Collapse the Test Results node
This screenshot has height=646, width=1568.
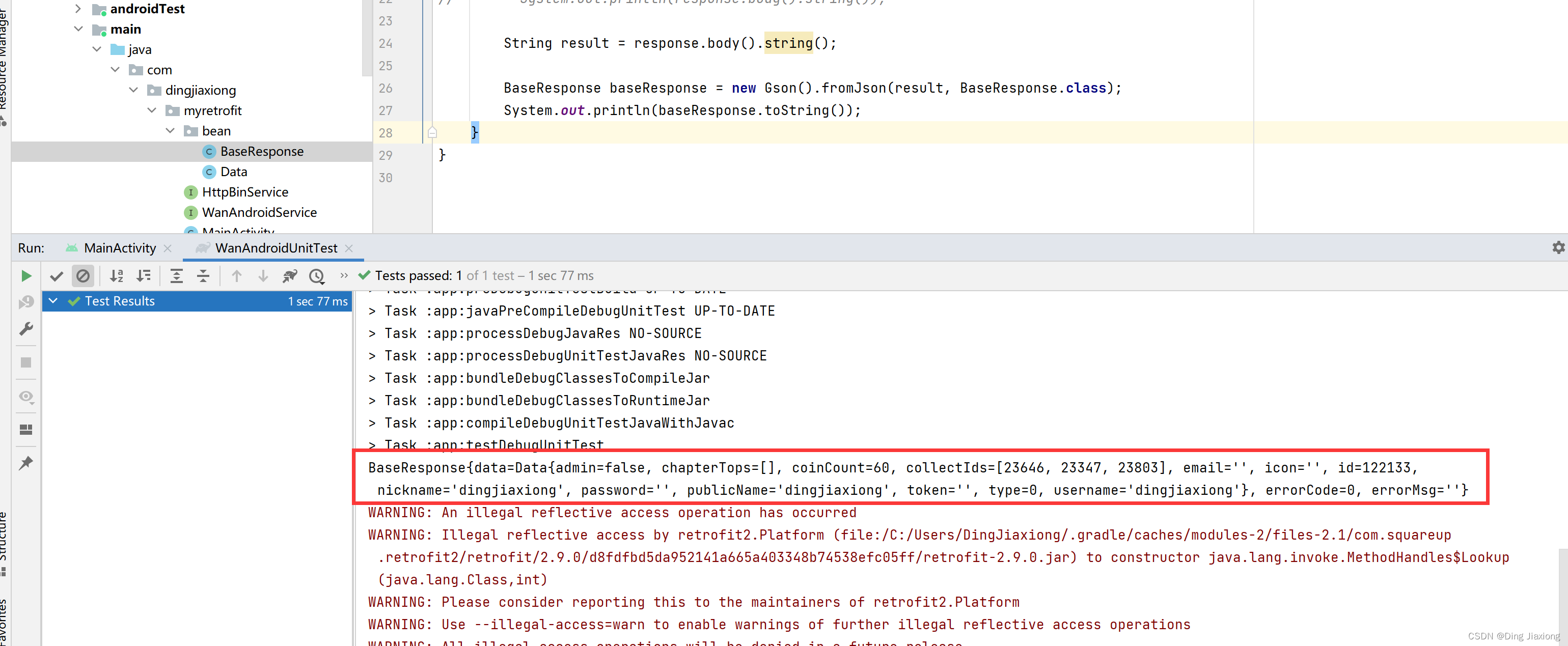[x=53, y=300]
